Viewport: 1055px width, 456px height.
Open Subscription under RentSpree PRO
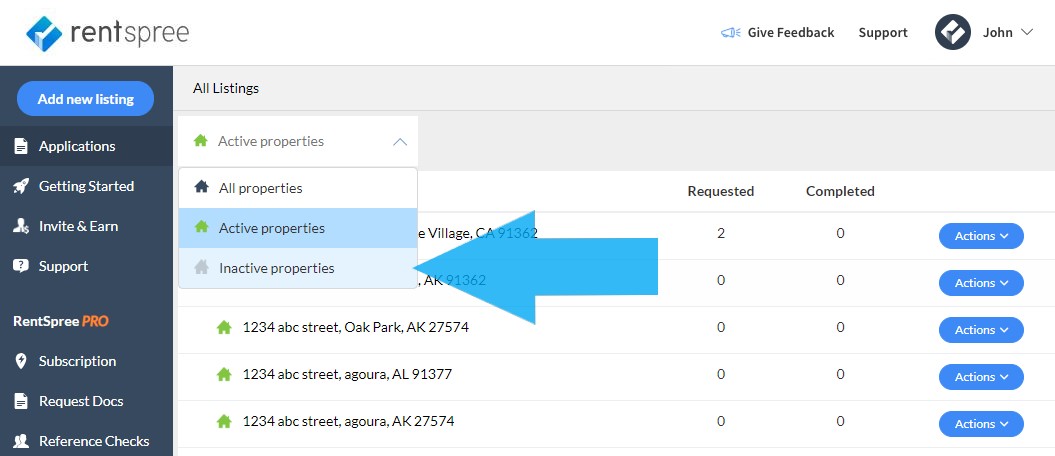(86, 361)
